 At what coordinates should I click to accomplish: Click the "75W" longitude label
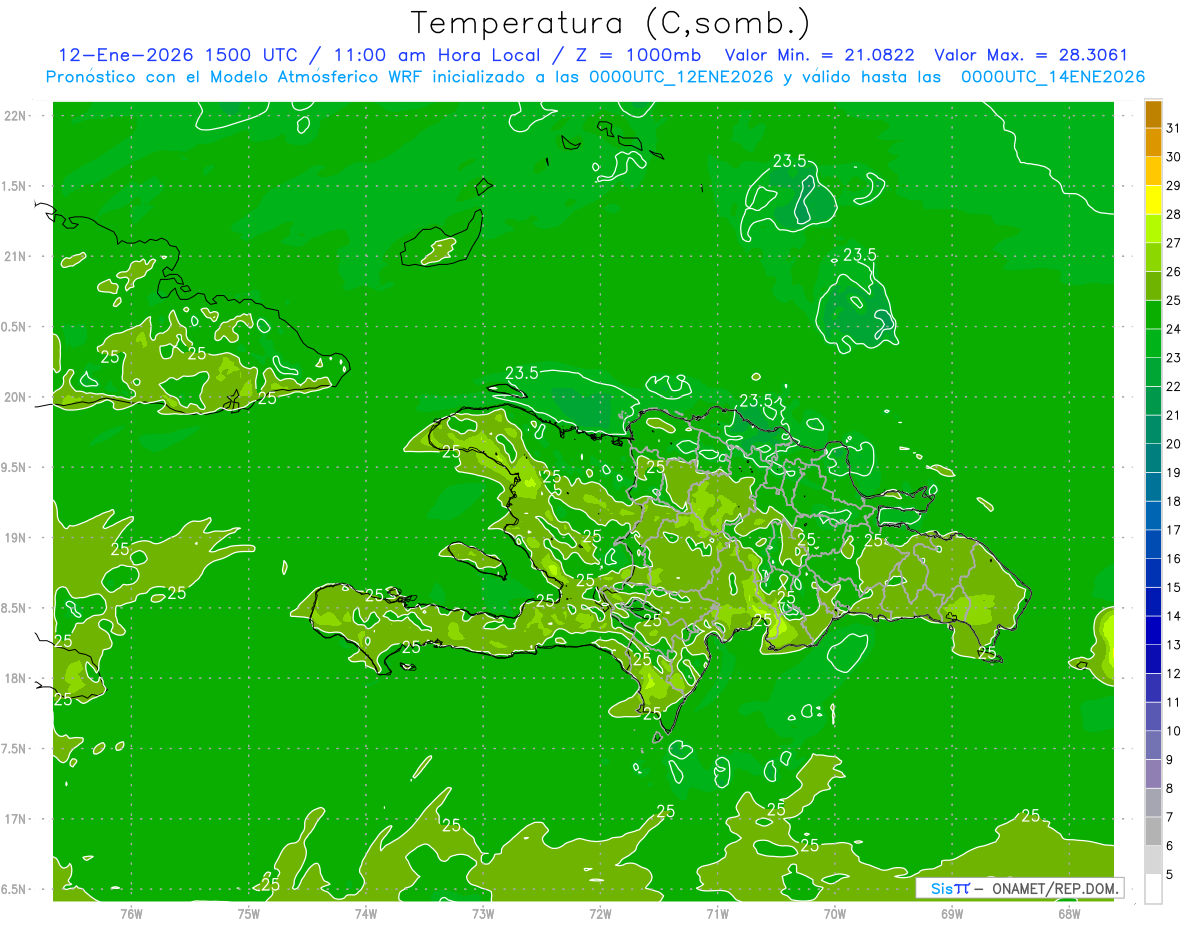click(x=249, y=913)
